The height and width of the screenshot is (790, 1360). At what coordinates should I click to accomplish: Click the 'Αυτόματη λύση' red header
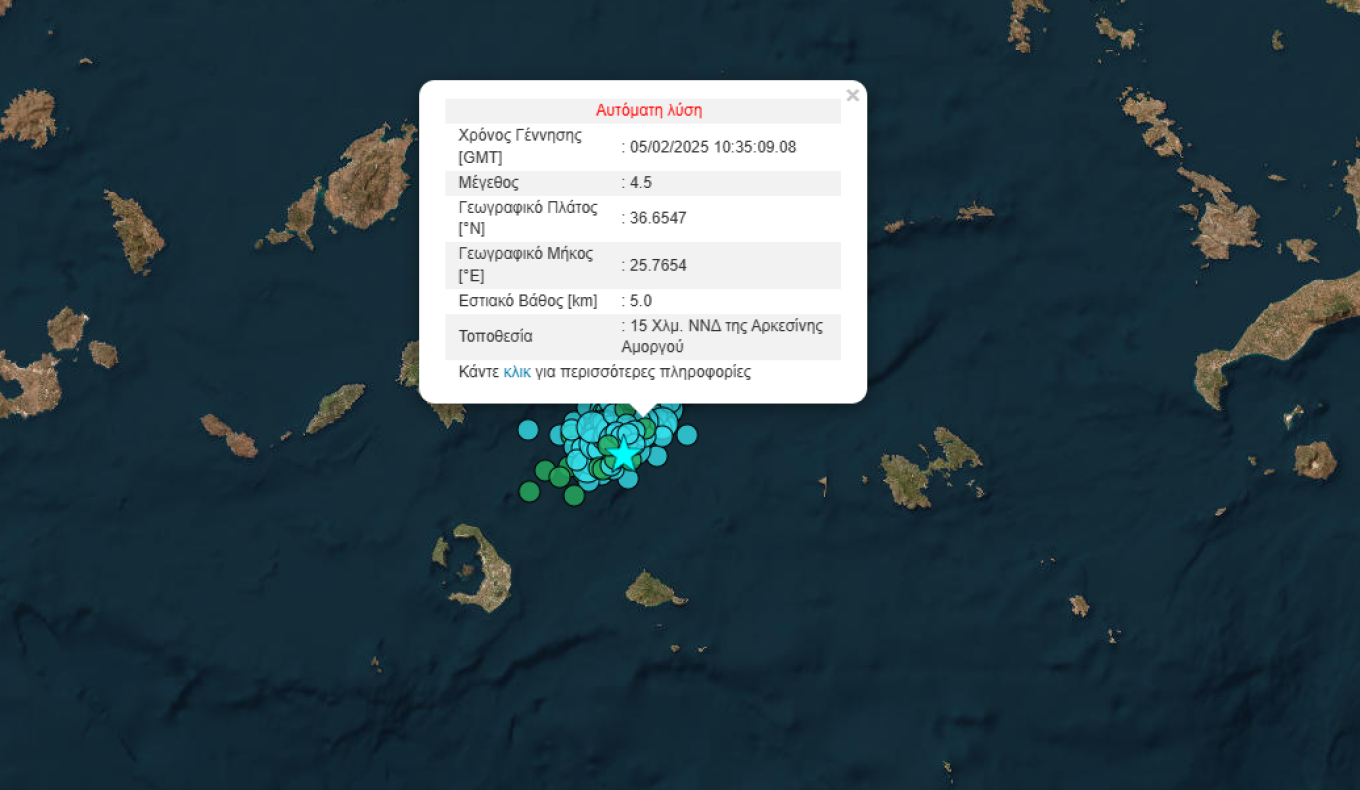(x=649, y=110)
